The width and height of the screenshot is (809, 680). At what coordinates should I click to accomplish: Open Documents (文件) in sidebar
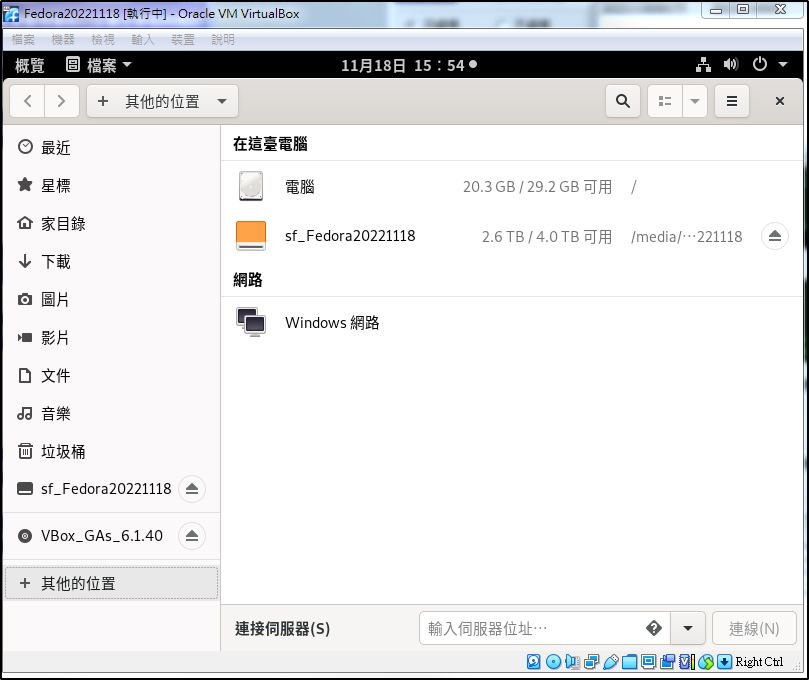111,376
